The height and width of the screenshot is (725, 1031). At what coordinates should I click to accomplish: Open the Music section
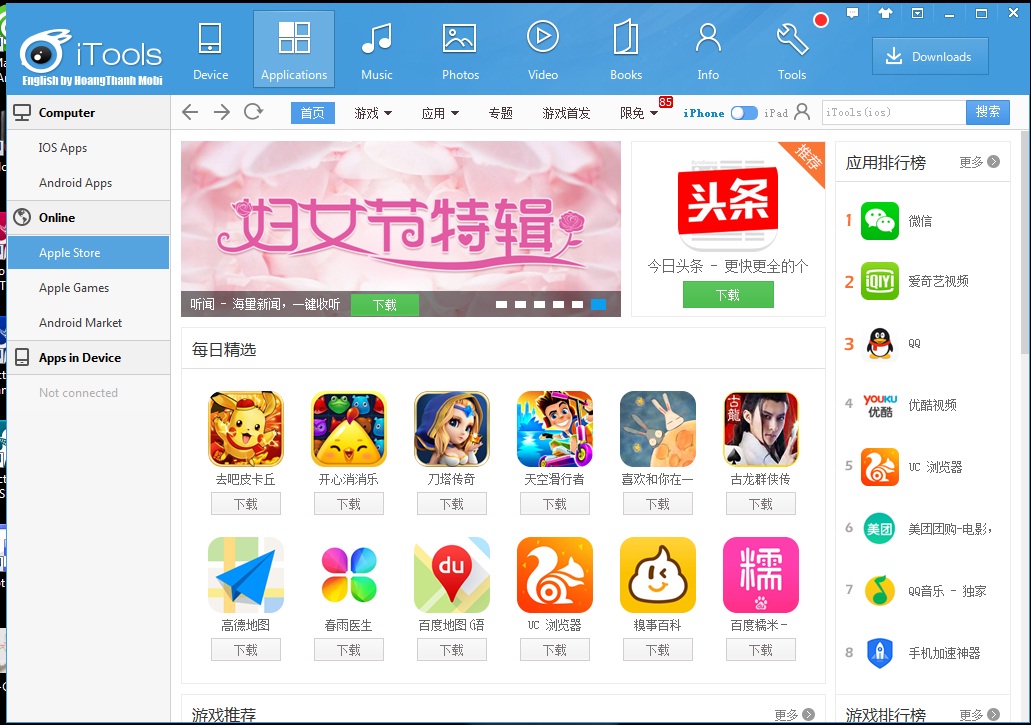[x=377, y=50]
